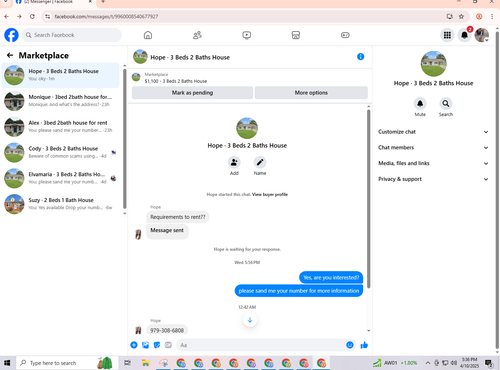Open File Explorer from the taskbar
The width and height of the screenshot is (500, 370).
point(145,363)
